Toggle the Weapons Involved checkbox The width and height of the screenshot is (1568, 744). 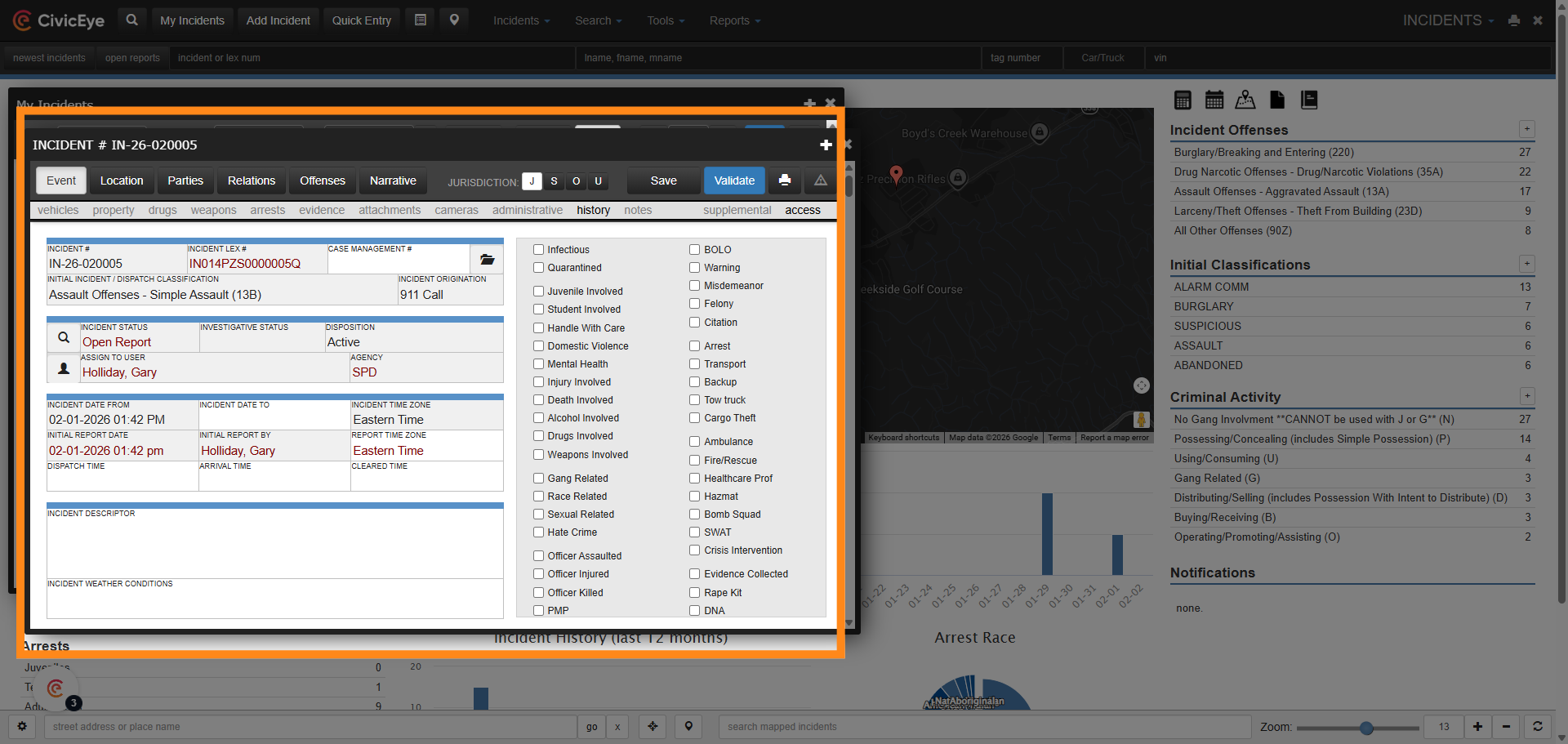coord(539,455)
